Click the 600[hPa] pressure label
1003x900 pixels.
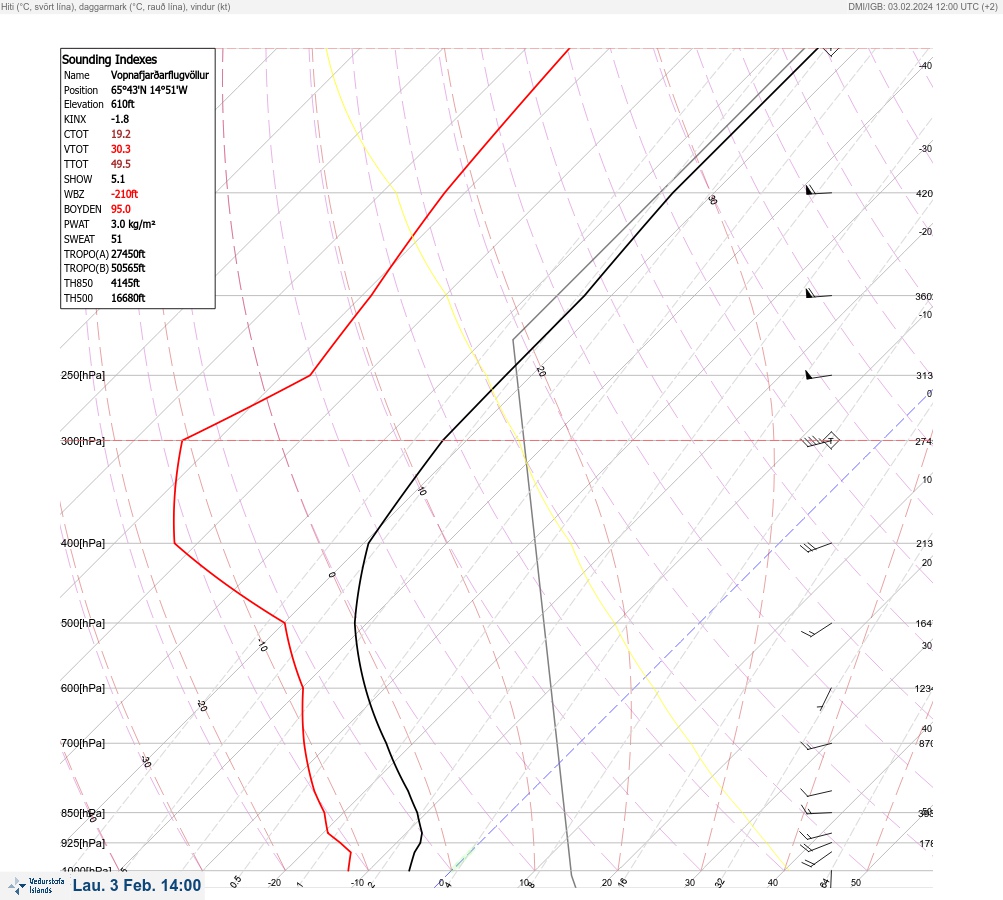pos(83,688)
